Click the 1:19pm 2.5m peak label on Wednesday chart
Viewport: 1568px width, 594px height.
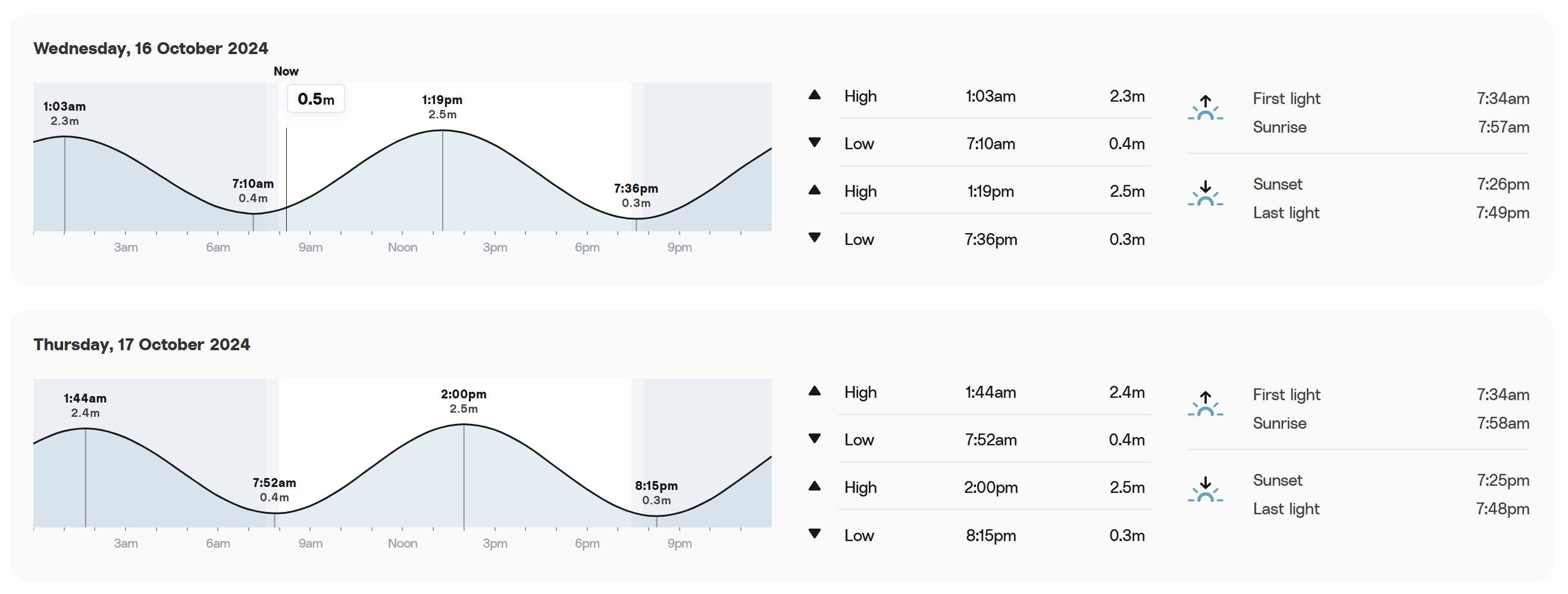tap(443, 107)
